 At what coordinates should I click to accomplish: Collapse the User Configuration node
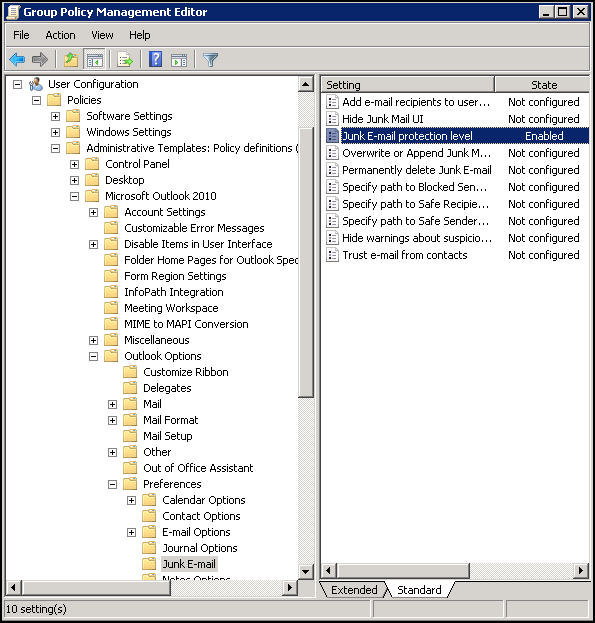[x=17, y=84]
